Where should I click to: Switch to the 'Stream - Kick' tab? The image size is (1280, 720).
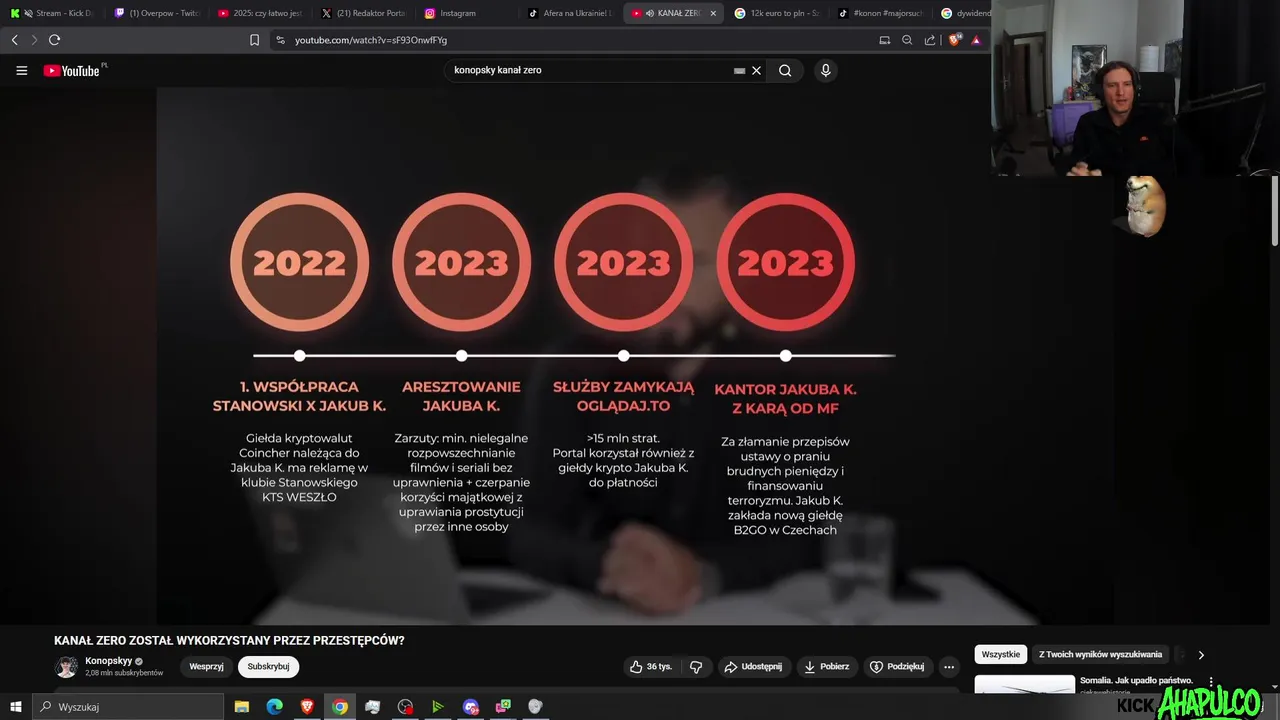52,13
